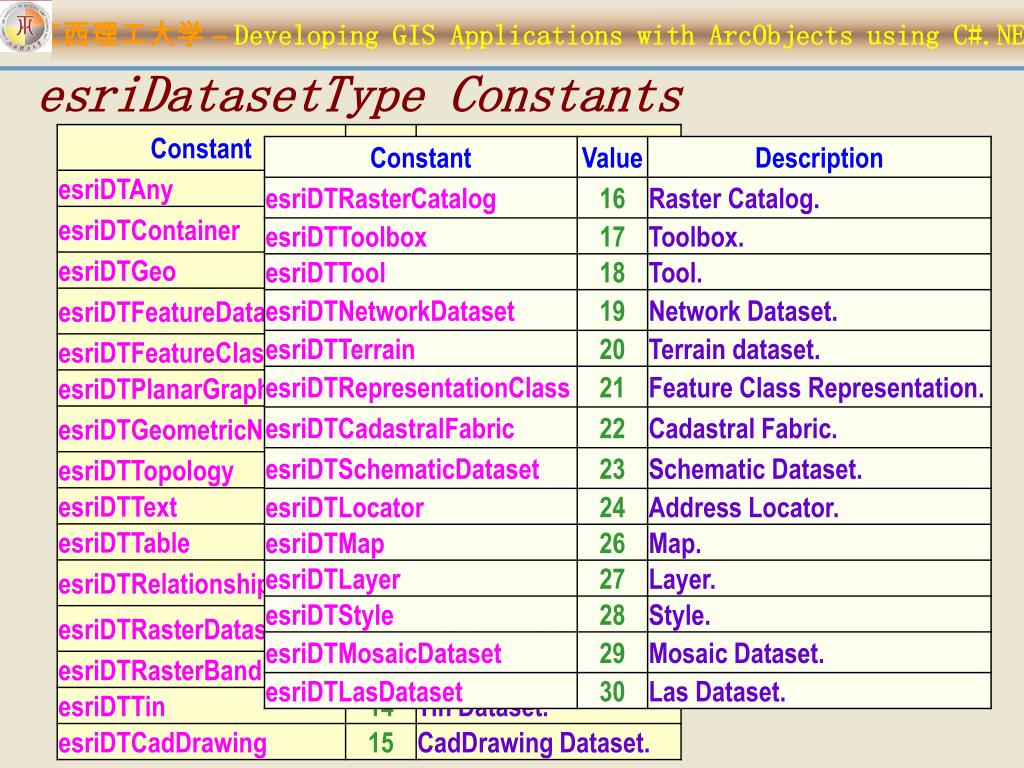Click description 'Address Locator.'

click(x=744, y=508)
